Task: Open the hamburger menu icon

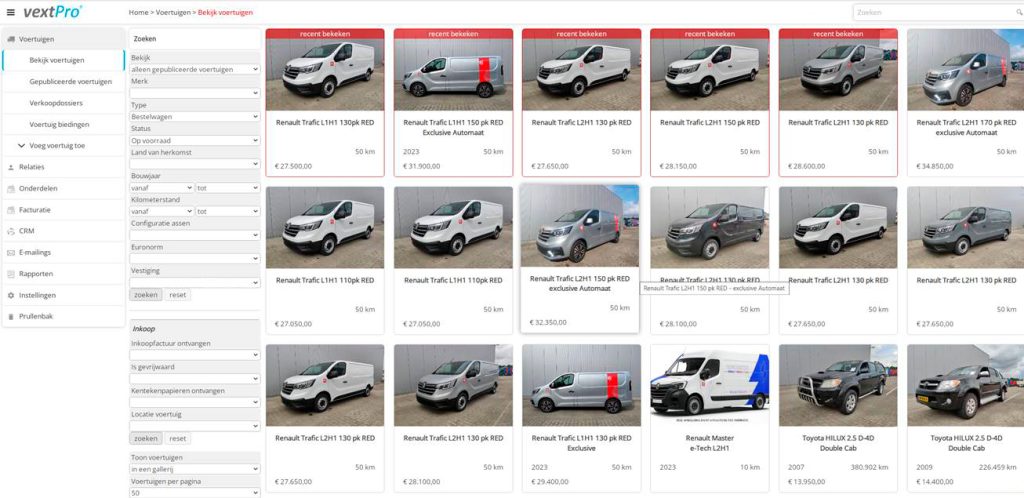Action: pyautogui.click(x=10, y=12)
